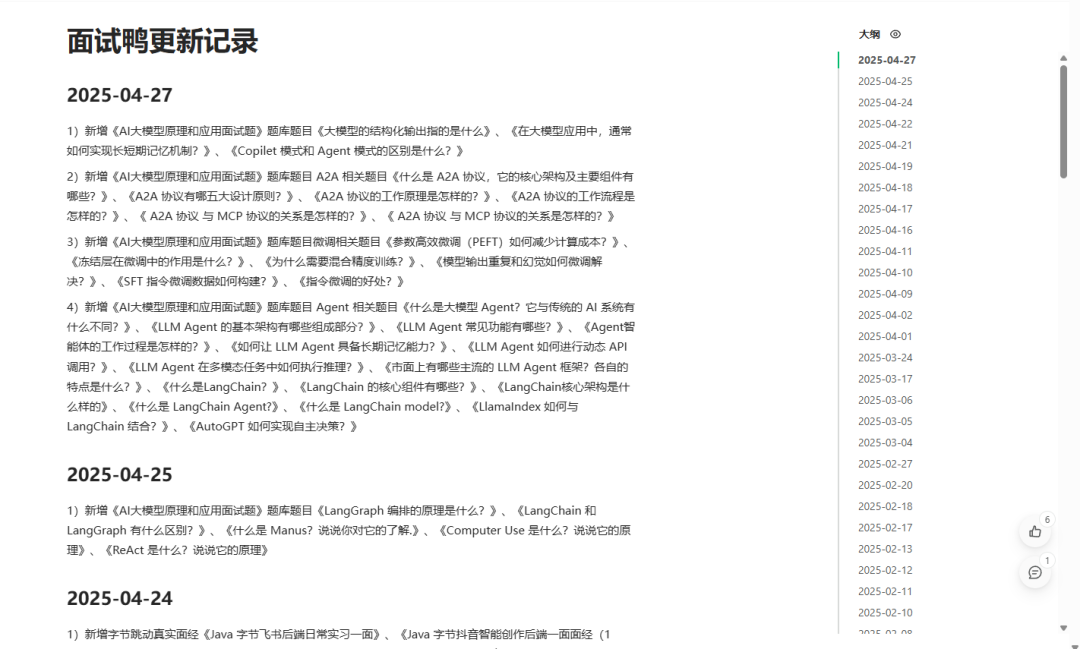Screen dimensions: 1080x649
Task: Jump to 2025-04-27 in outline
Action: point(886,61)
